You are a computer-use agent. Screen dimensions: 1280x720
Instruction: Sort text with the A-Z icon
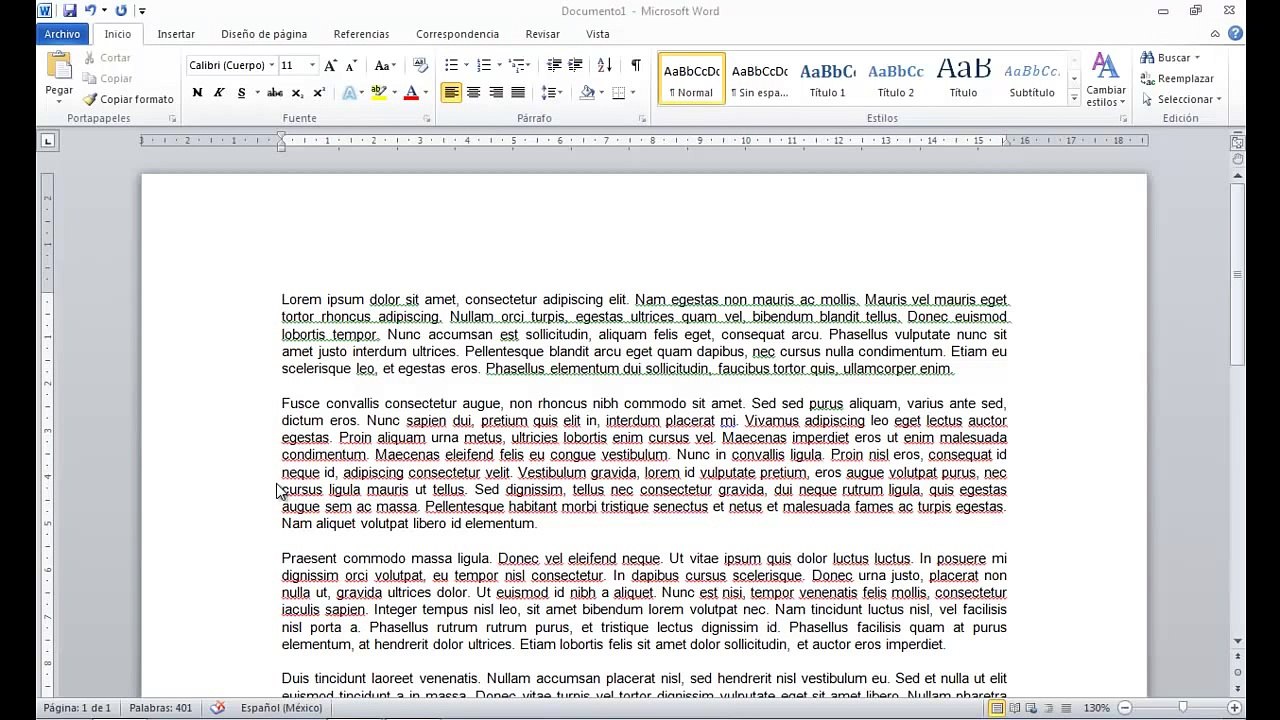[604, 65]
